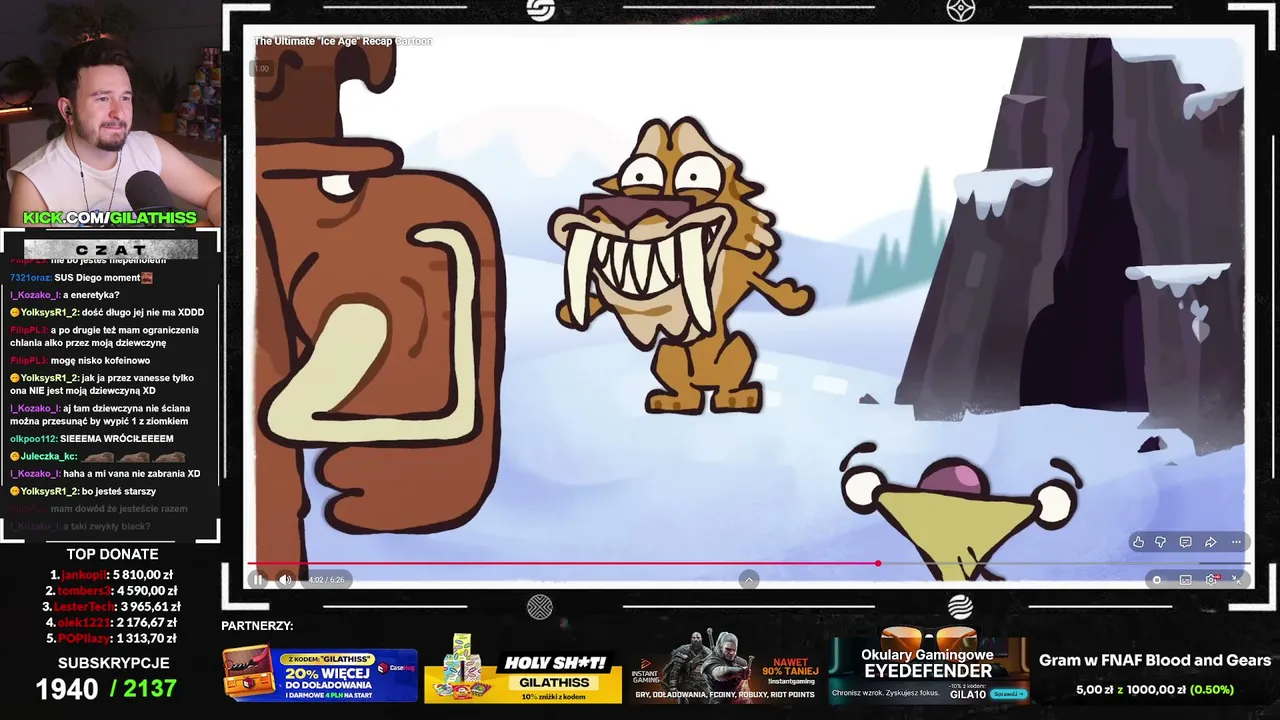Viewport: 1280px width, 720px height.
Task: Share the video using arrow icon
Action: tap(1210, 542)
